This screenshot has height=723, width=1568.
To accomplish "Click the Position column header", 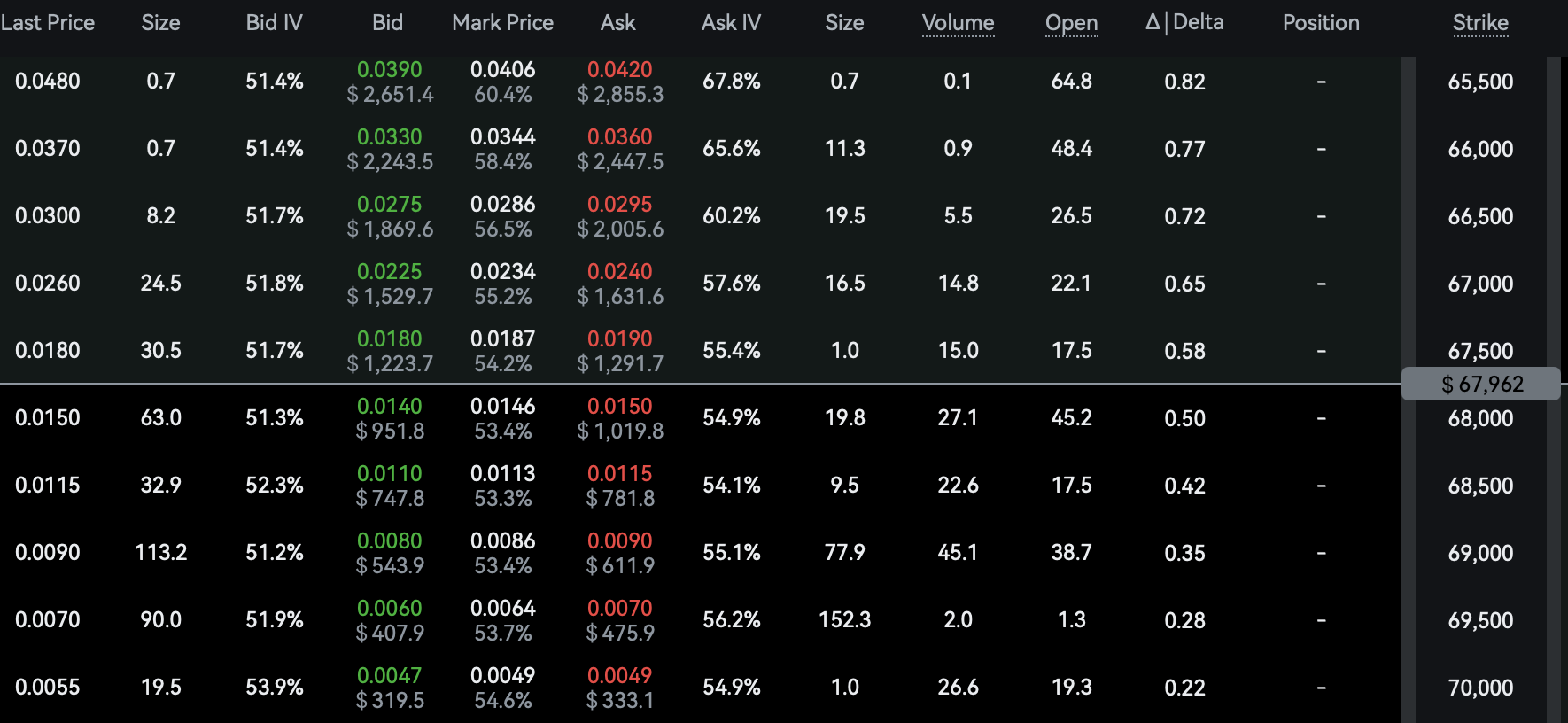I will point(1320,23).
